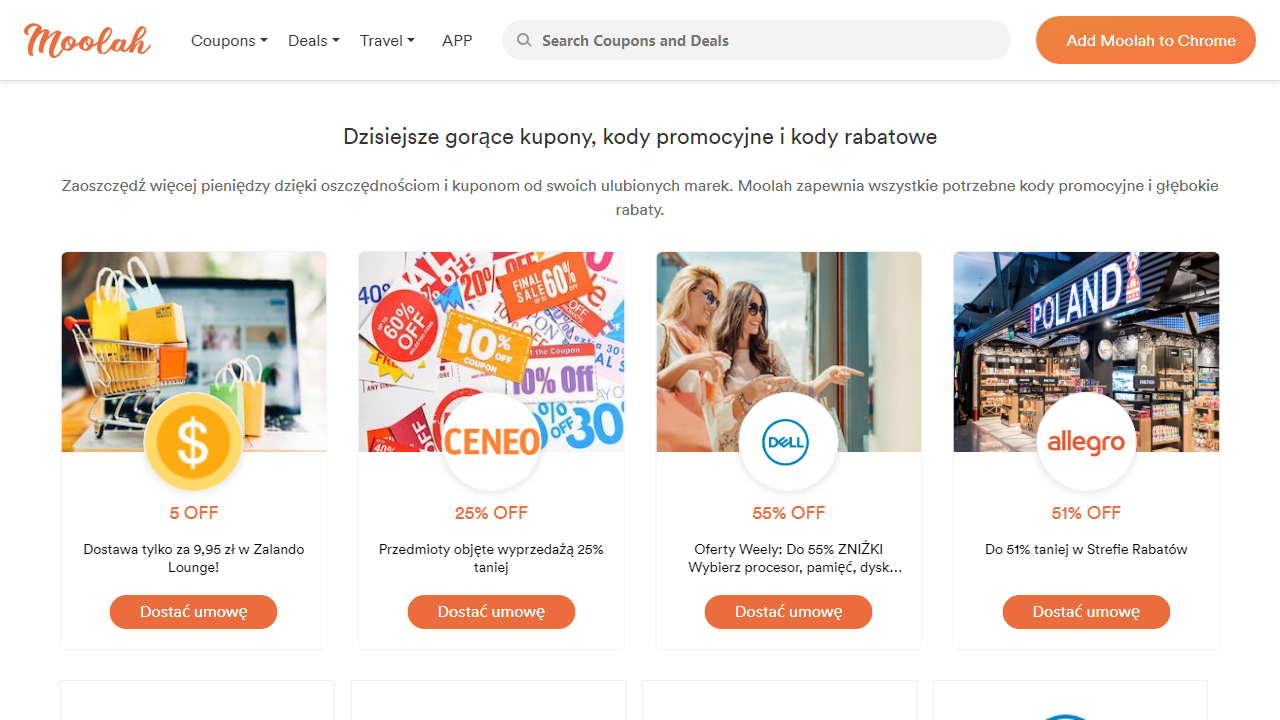
Task: Click Dostać umowę under the Allegro offer
Action: click(1086, 612)
